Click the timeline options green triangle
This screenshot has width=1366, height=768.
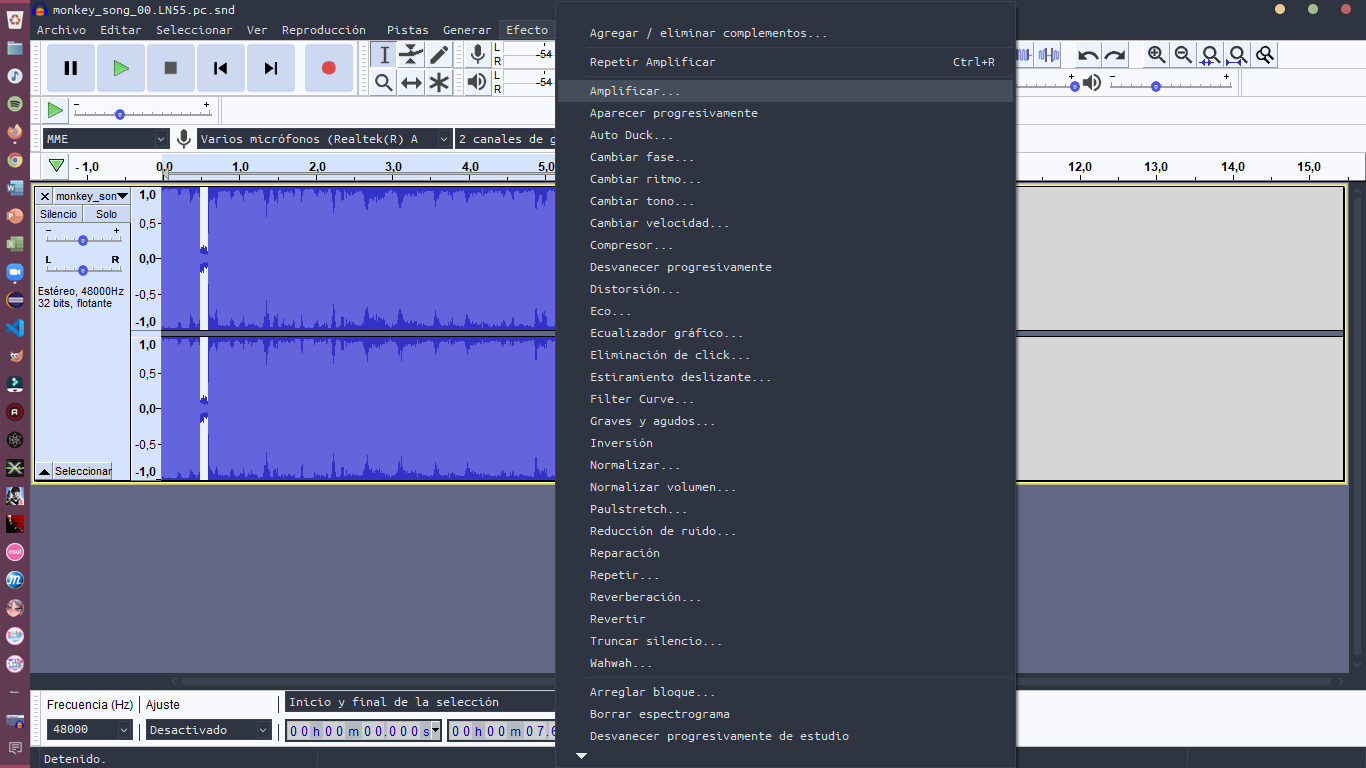click(x=57, y=166)
